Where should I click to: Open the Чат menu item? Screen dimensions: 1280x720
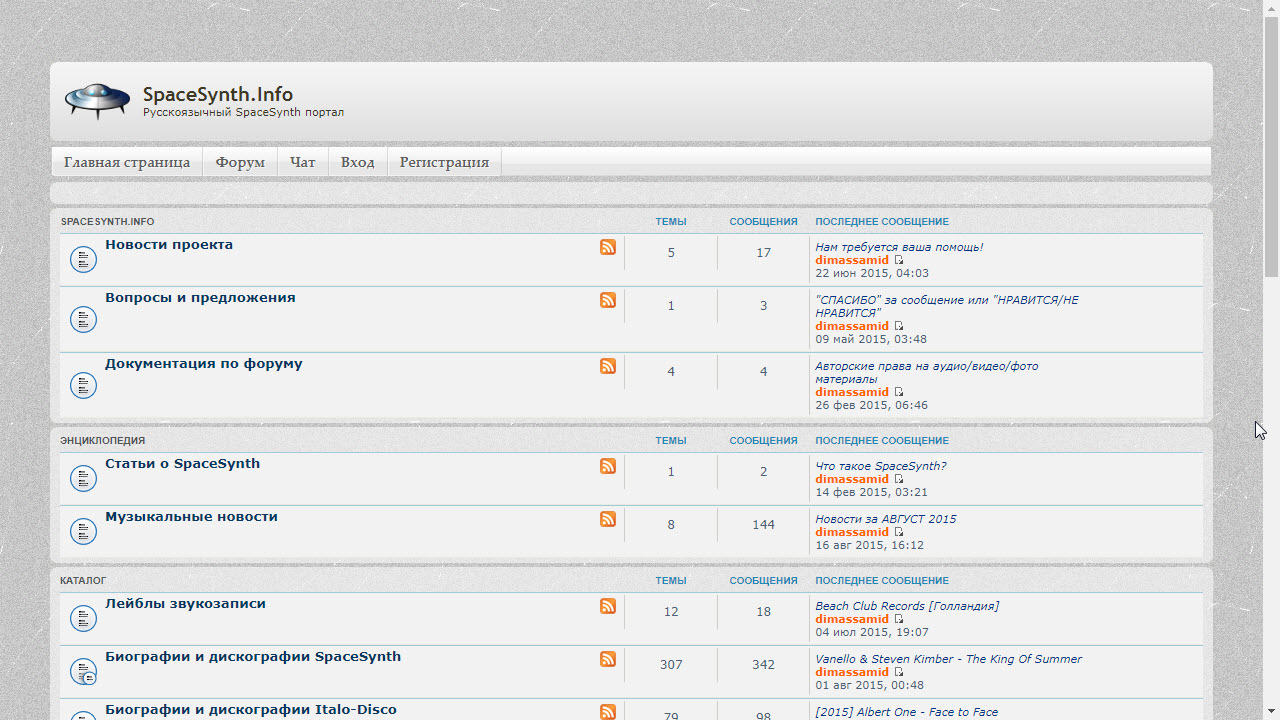[303, 162]
